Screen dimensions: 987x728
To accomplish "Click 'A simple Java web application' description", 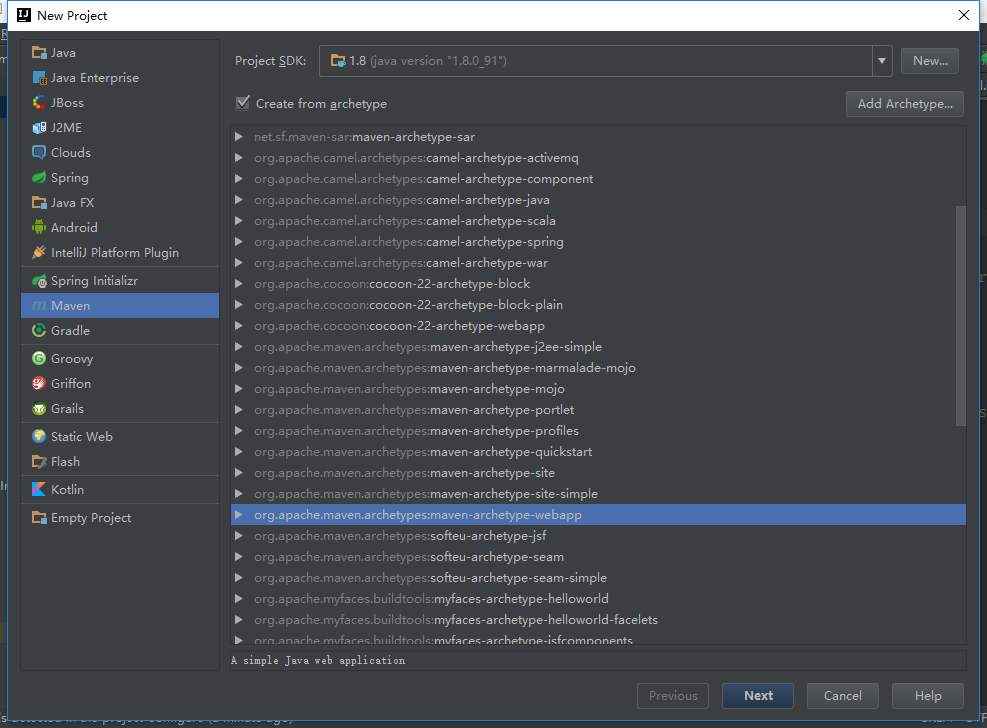I will 318,661.
